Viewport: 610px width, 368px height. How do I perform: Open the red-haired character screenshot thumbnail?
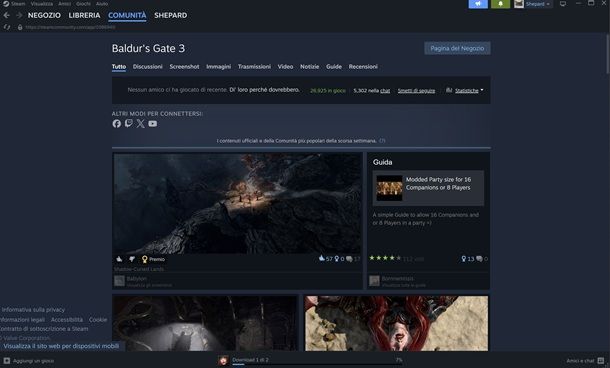coord(396,323)
